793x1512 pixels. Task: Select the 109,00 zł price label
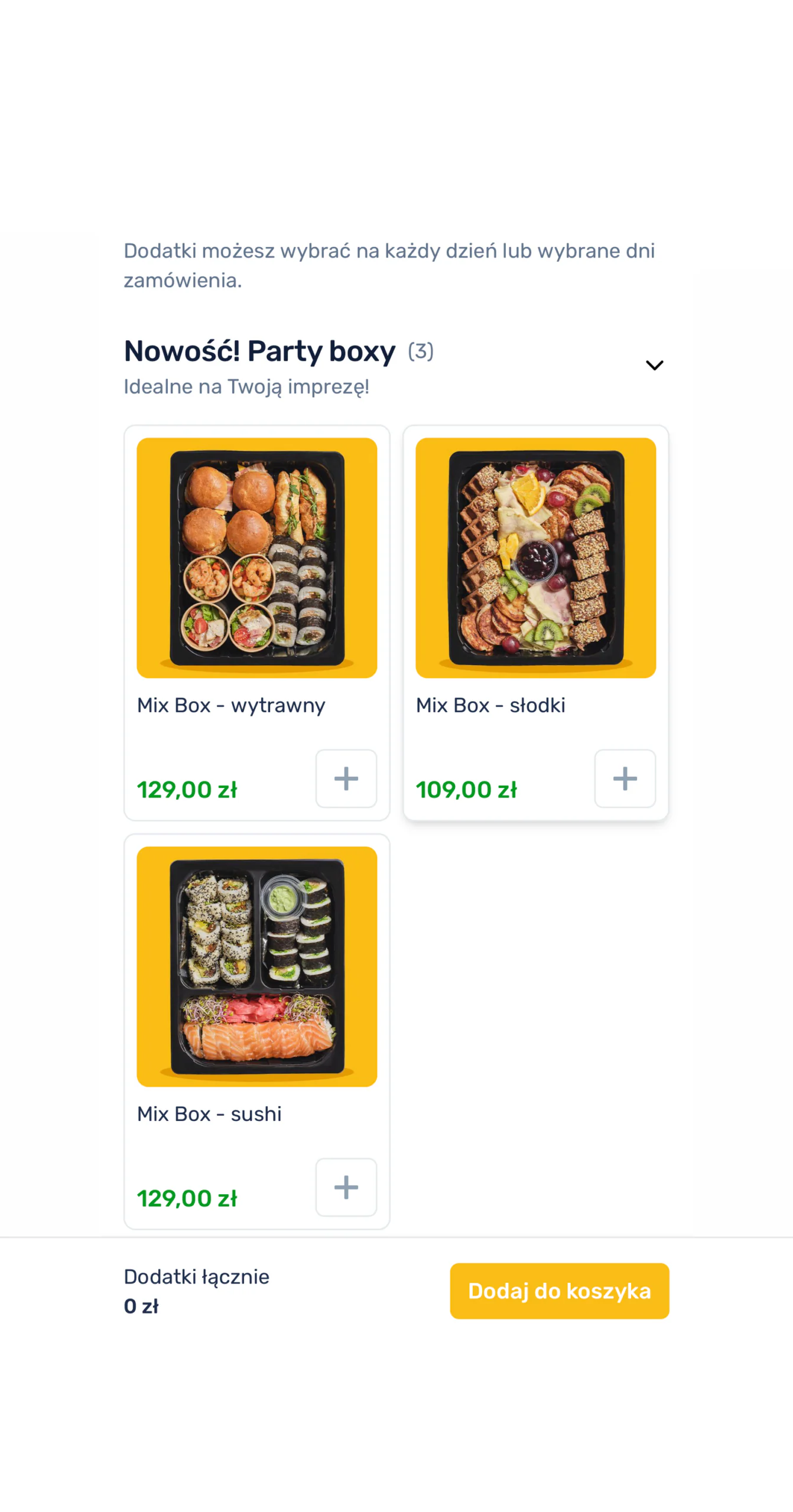[x=466, y=789]
